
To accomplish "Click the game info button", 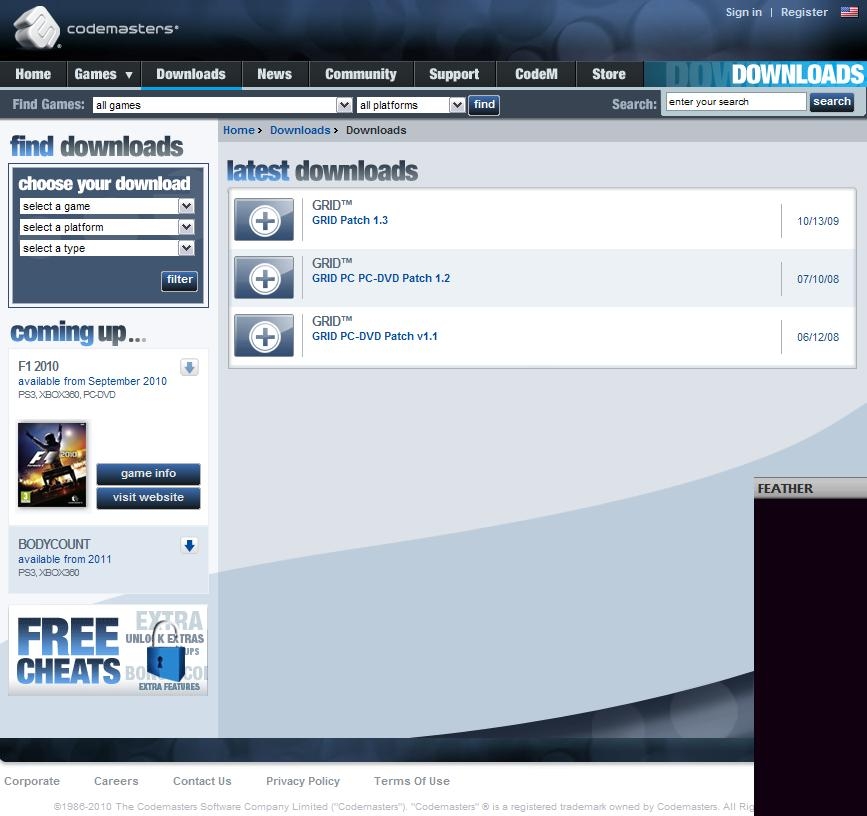I will pyautogui.click(x=148, y=474).
